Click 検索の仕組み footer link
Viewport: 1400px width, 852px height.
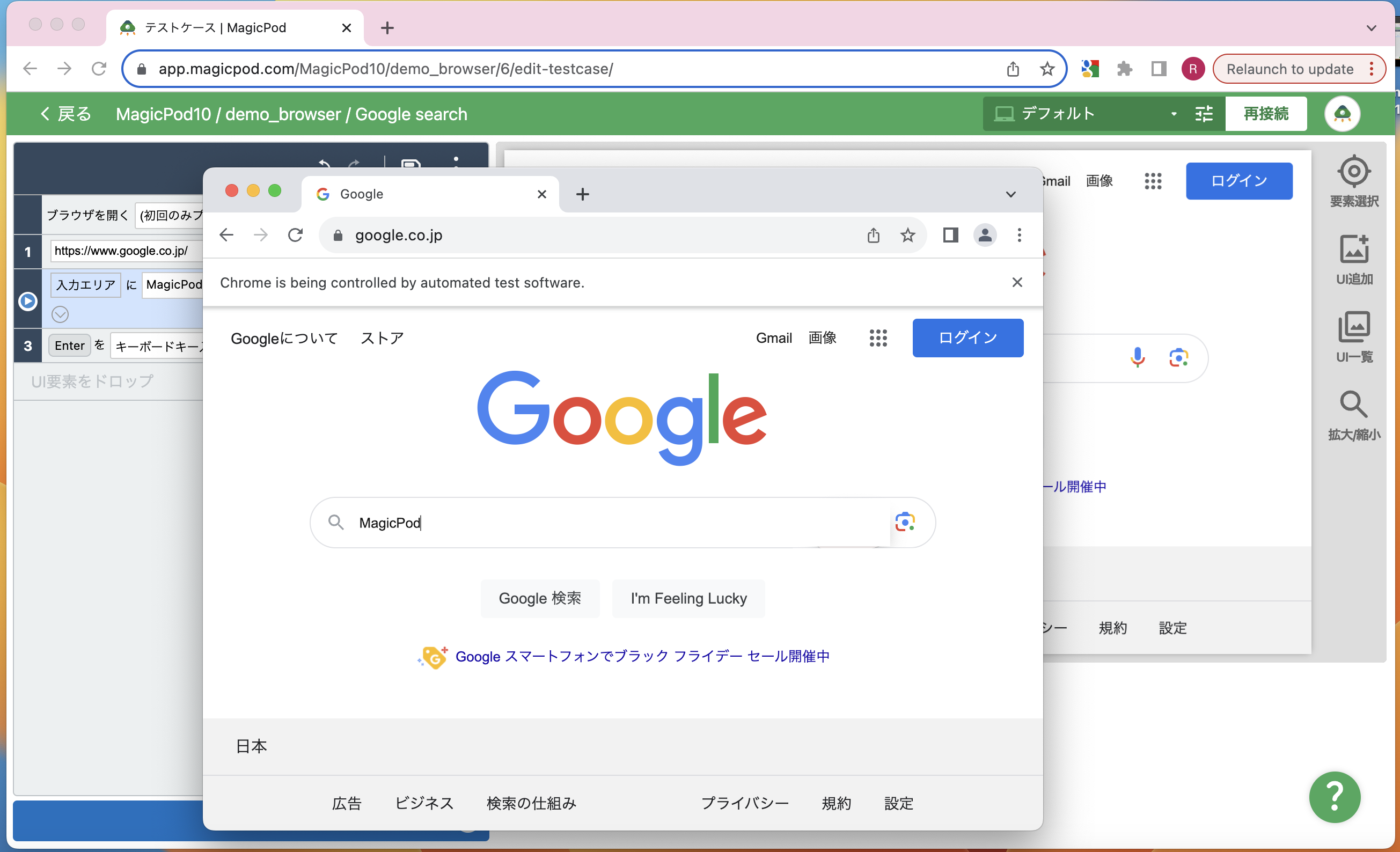(531, 803)
